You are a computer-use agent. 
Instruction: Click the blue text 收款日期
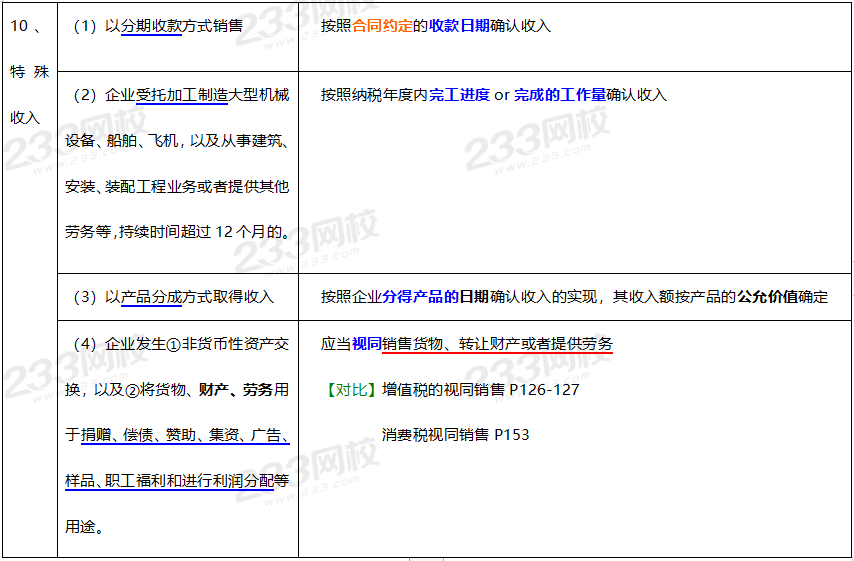(x=459, y=26)
